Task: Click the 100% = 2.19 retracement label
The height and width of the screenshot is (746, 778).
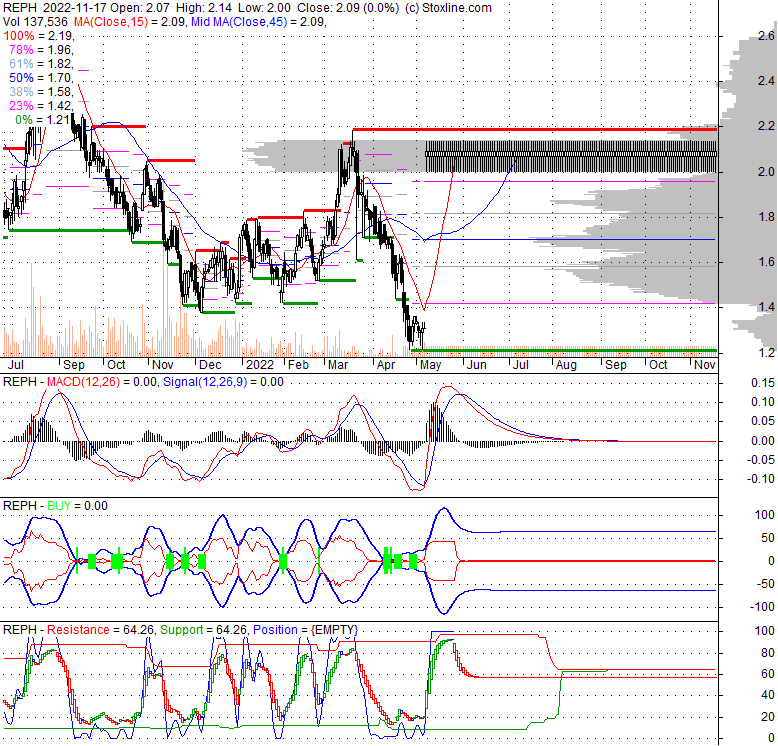Action: click(39, 36)
